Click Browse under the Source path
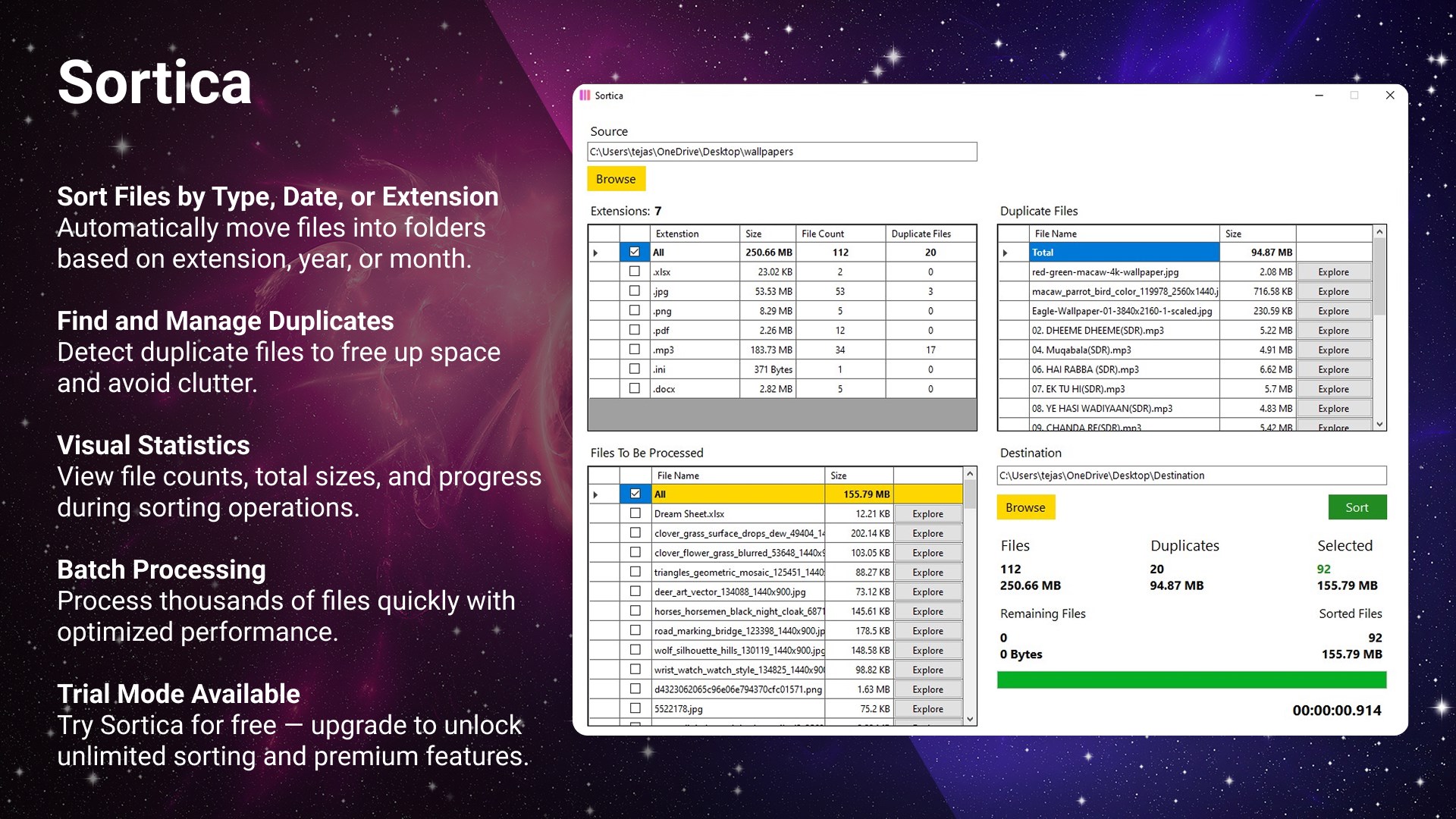 coord(616,179)
